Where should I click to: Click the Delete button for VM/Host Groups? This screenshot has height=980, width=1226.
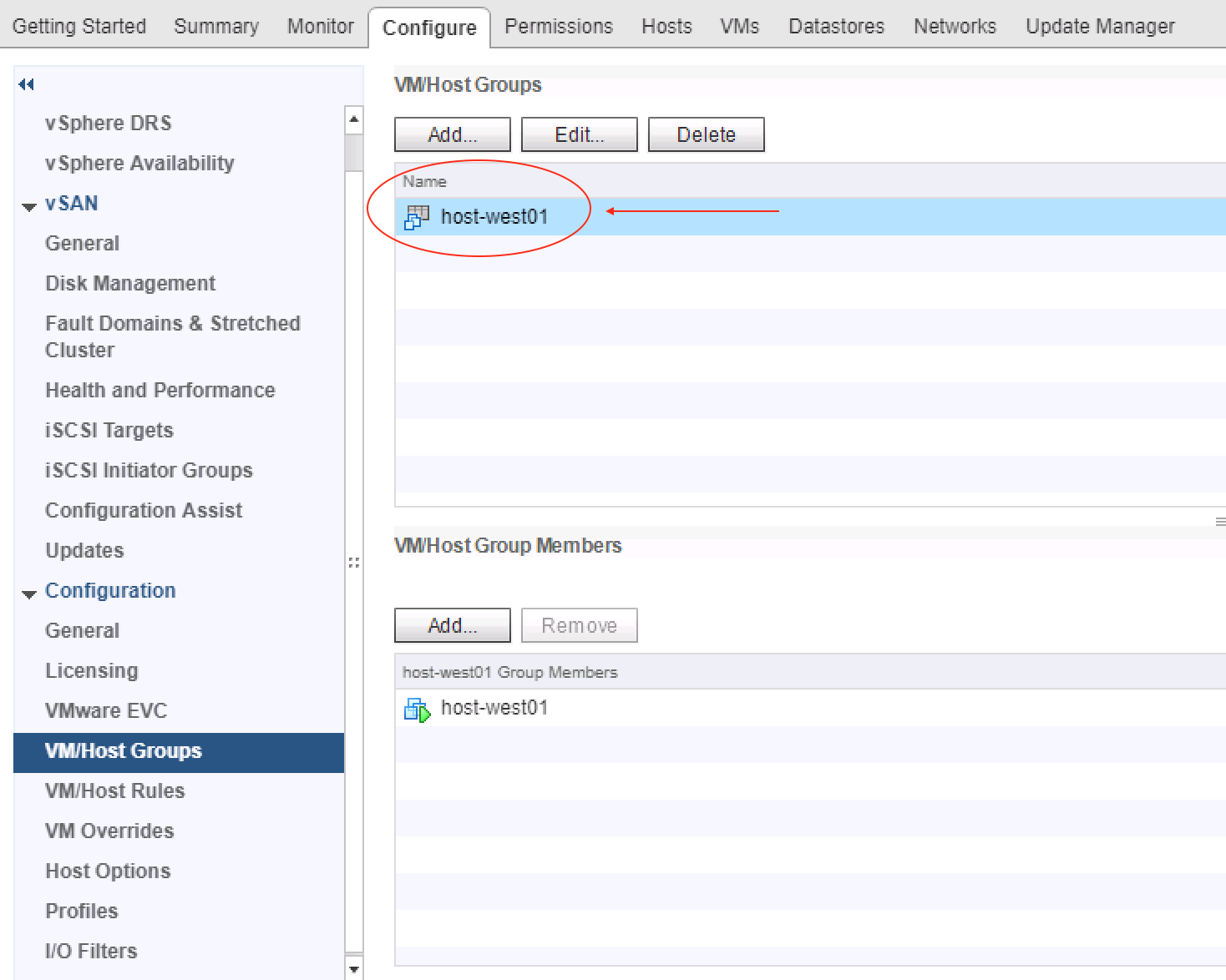706,134
